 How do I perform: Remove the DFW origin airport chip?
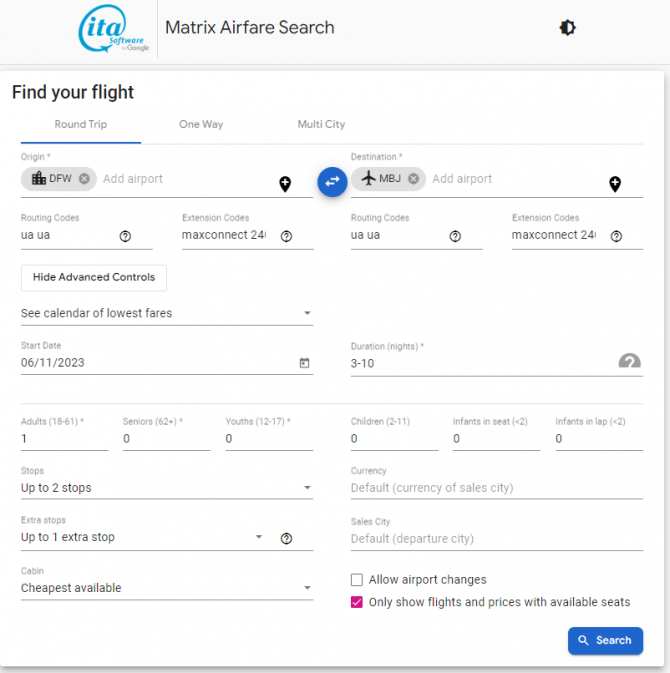click(84, 179)
